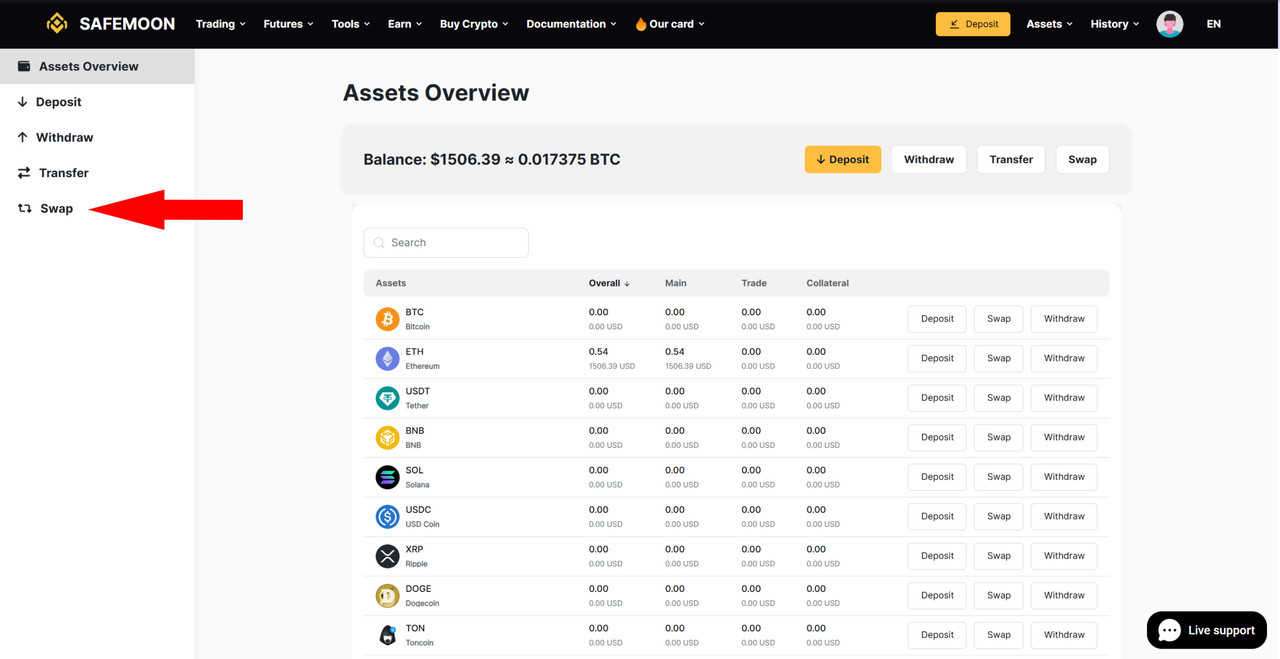Image resolution: width=1280 pixels, height=659 pixels.
Task: Click the Trade column header
Action: [754, 283]
